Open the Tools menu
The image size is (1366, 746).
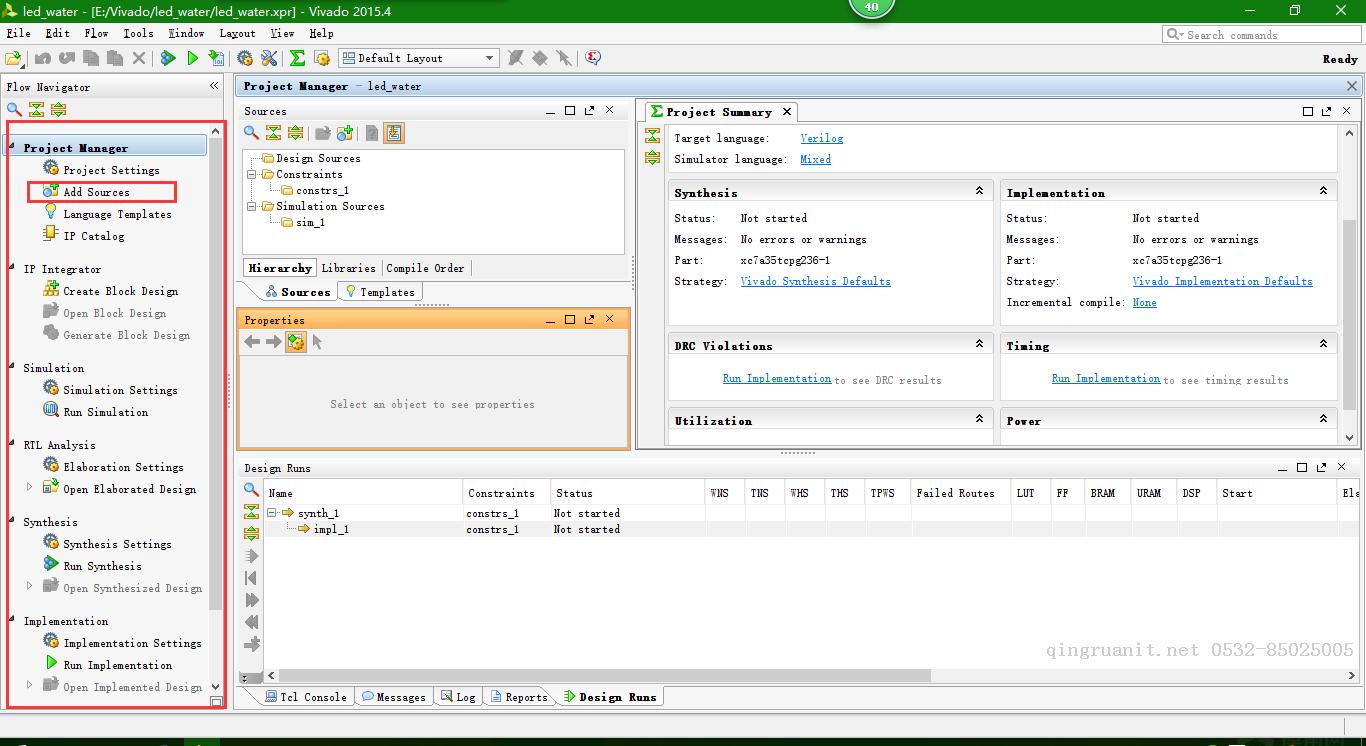[x=138, y=33]
